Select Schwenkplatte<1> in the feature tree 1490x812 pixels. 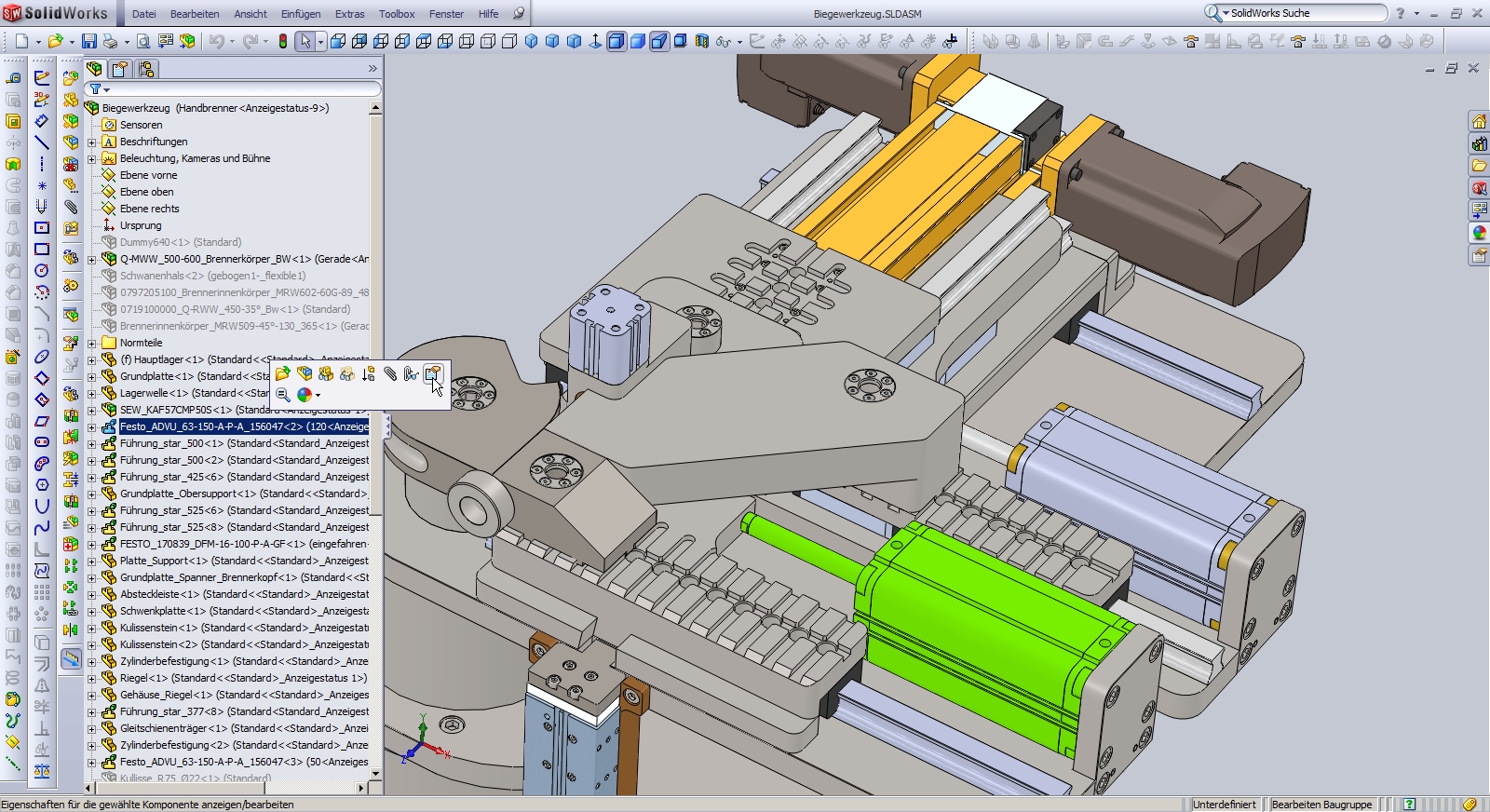tap(162, 611)
